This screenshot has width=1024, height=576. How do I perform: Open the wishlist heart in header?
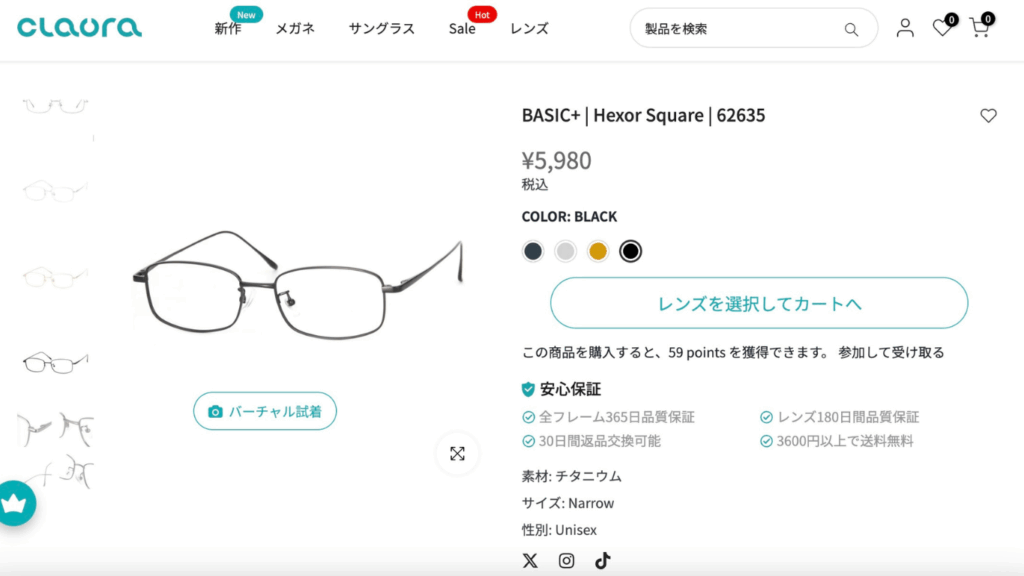tap(942, 28)
